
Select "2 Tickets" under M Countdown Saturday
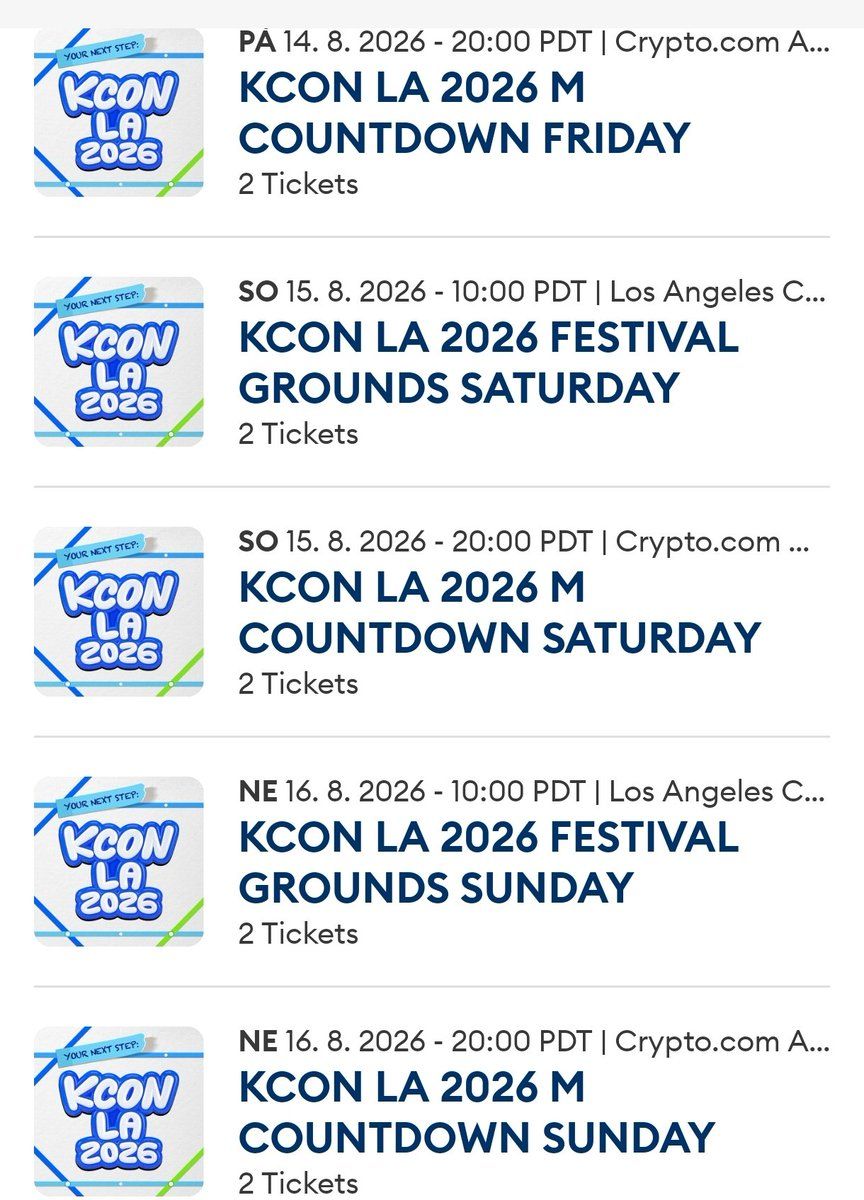click(x=298, y=684)
